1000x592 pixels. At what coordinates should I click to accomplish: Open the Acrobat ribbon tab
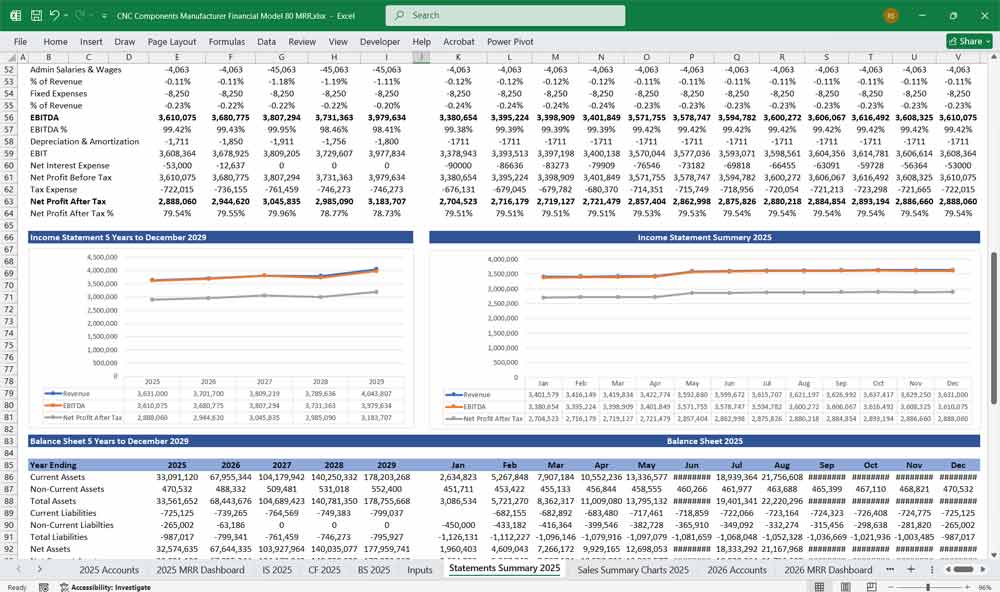(x=459, y=41)
